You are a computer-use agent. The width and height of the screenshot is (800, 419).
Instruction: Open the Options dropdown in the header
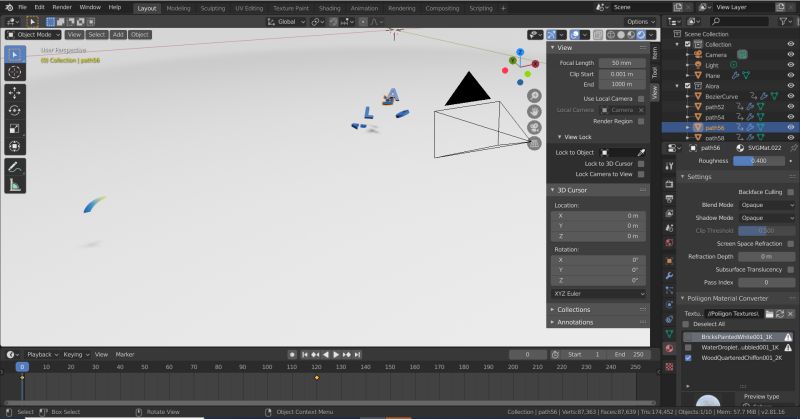(641, 21)
